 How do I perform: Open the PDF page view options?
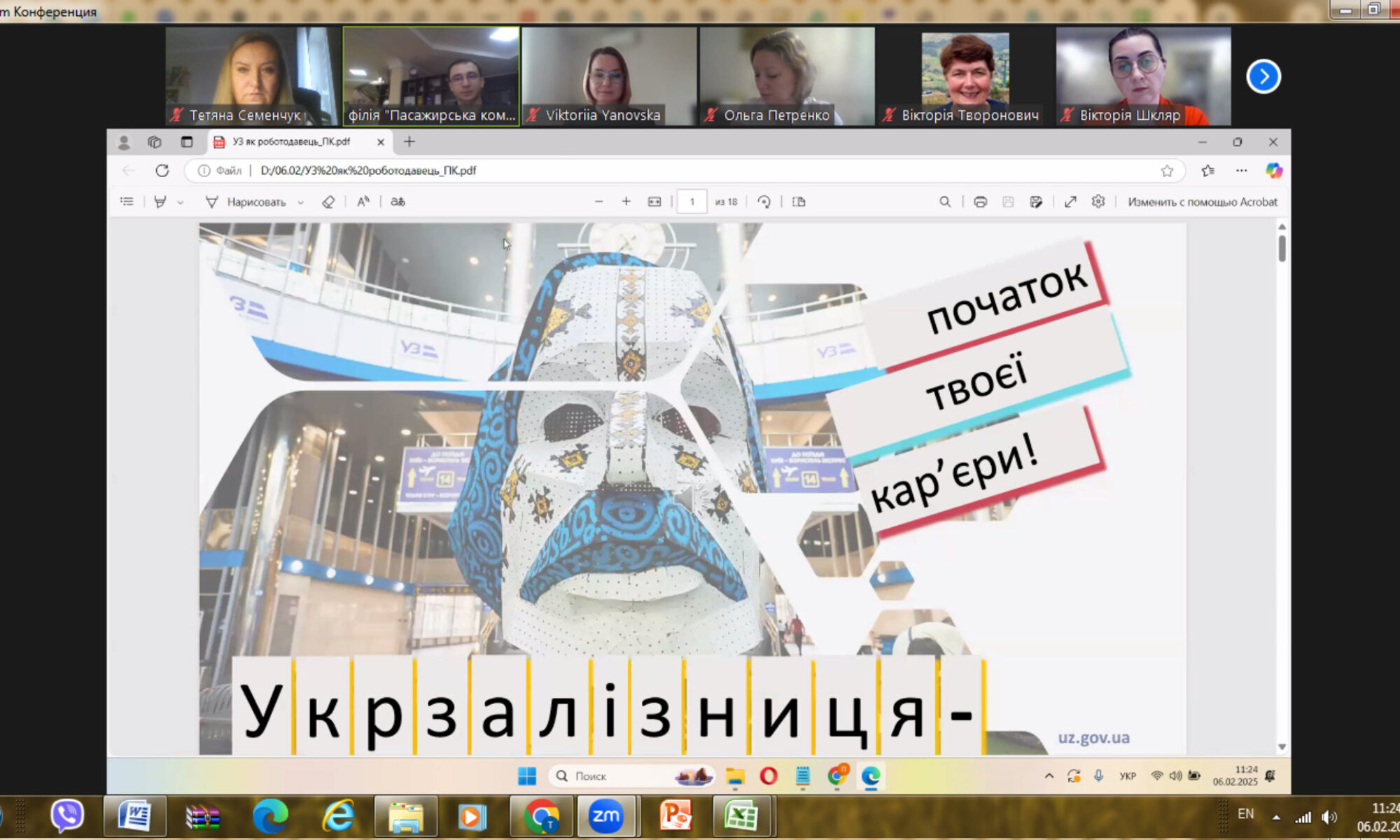tap(799, 202)
